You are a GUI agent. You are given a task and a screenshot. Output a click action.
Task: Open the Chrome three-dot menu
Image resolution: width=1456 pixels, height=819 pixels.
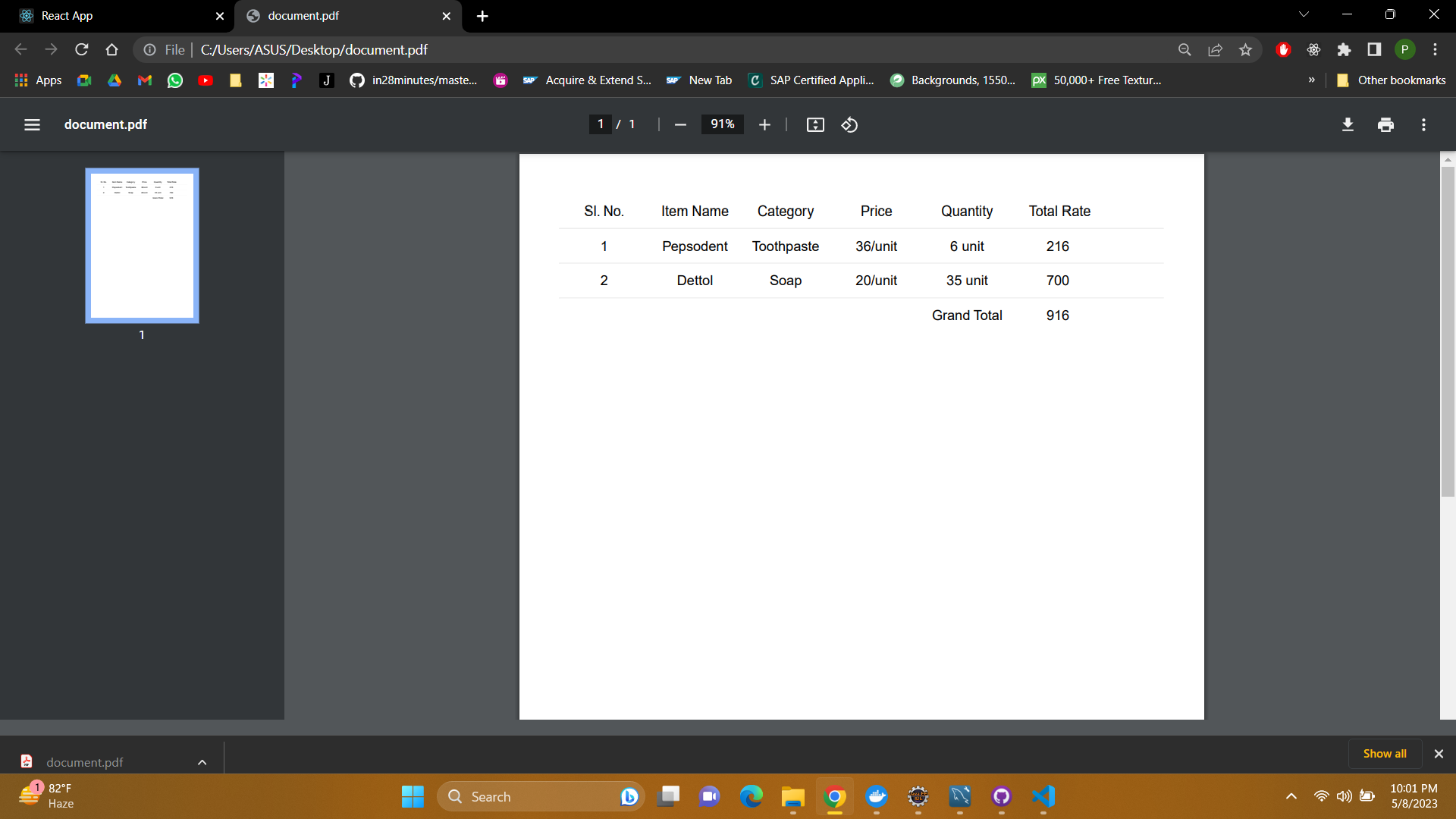1436,49
